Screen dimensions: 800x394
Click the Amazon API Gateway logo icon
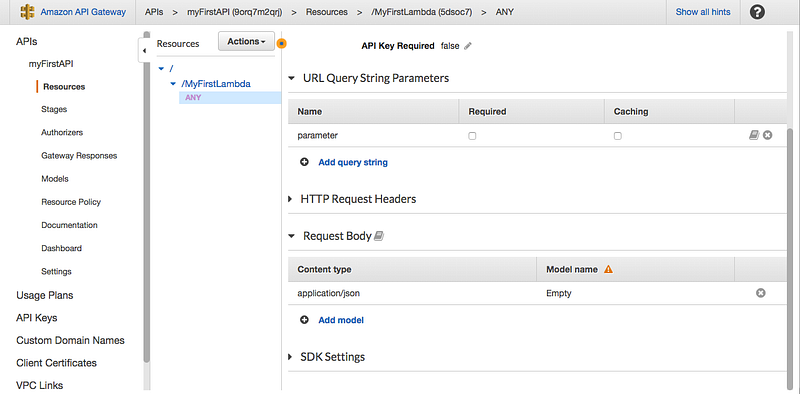pyautogui.click(x=28, y=12)
